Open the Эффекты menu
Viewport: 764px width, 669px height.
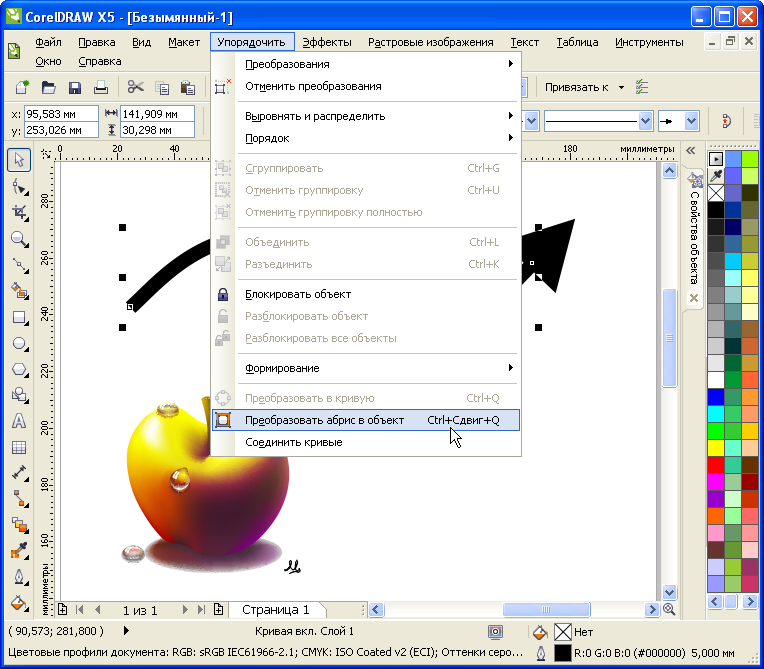point(327,42)
